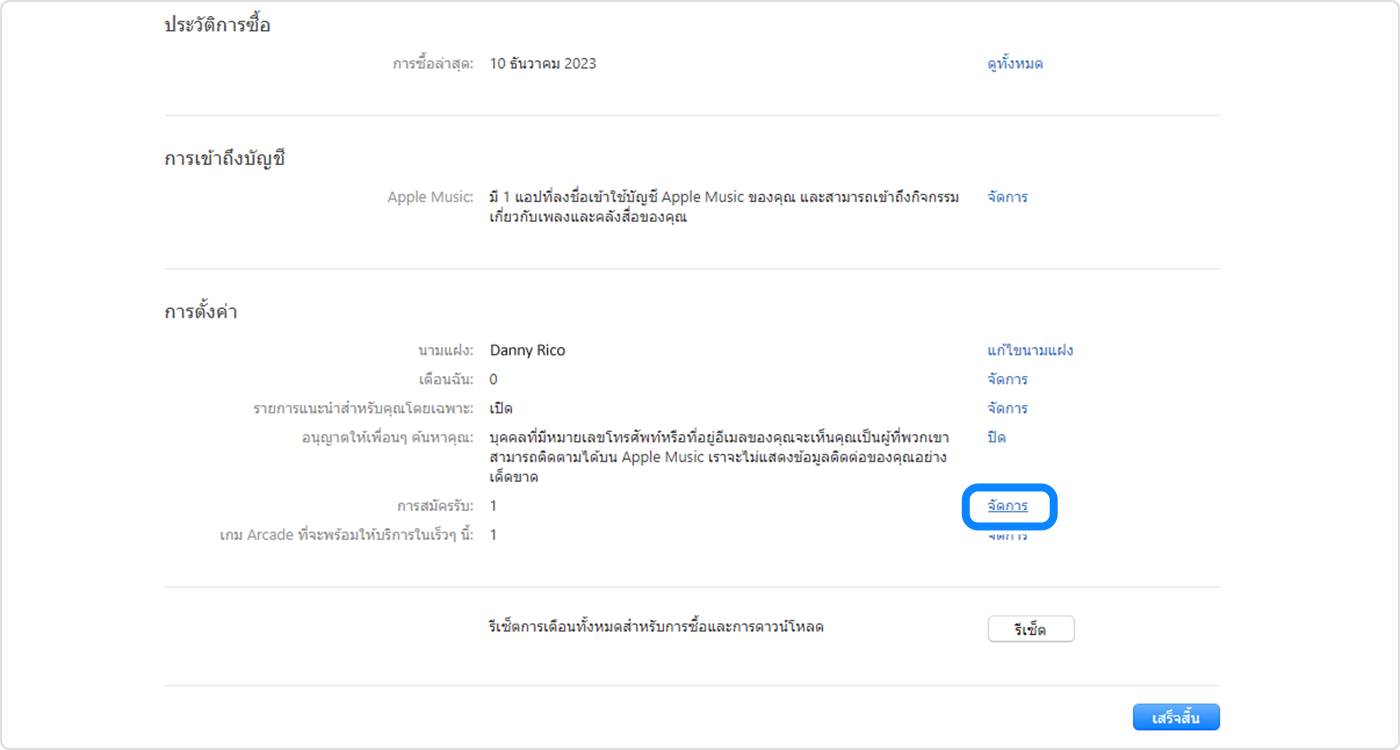The width and height of the screenshot is (1400, 750).
Task: Click the value เปิด beside รายการแนะนำสำหรับคุณโดยเฉพาะ
Action: pyautogui.click(x=502, y=409)
